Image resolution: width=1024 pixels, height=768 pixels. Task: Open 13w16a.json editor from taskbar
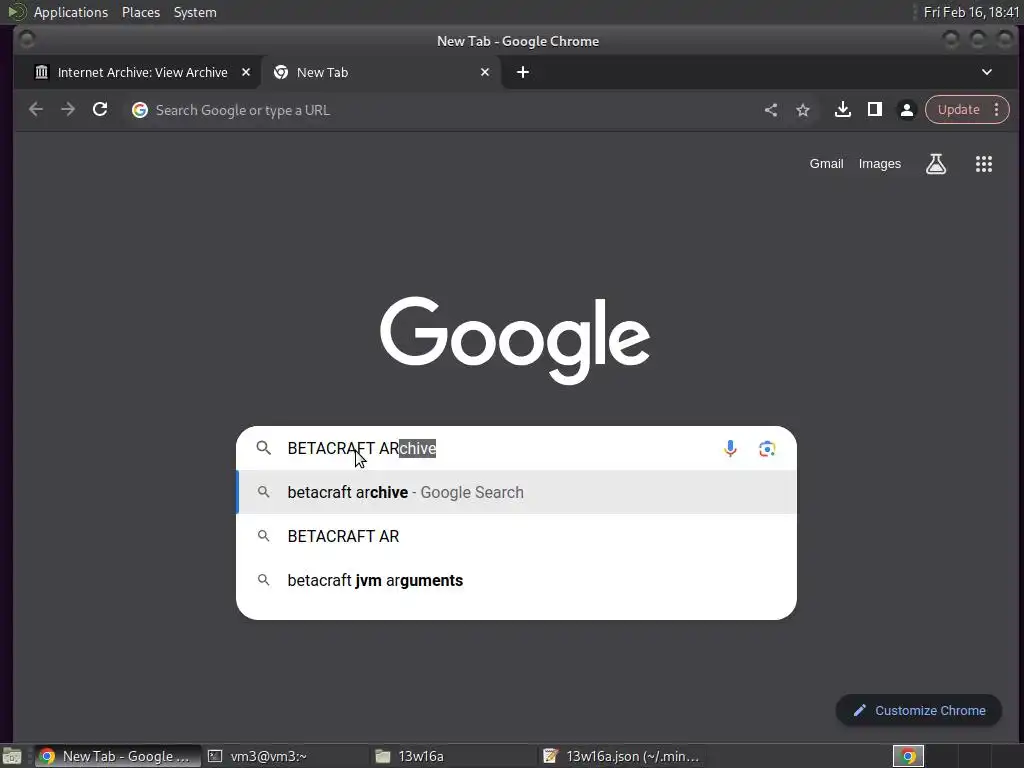[x=622, y=756]
